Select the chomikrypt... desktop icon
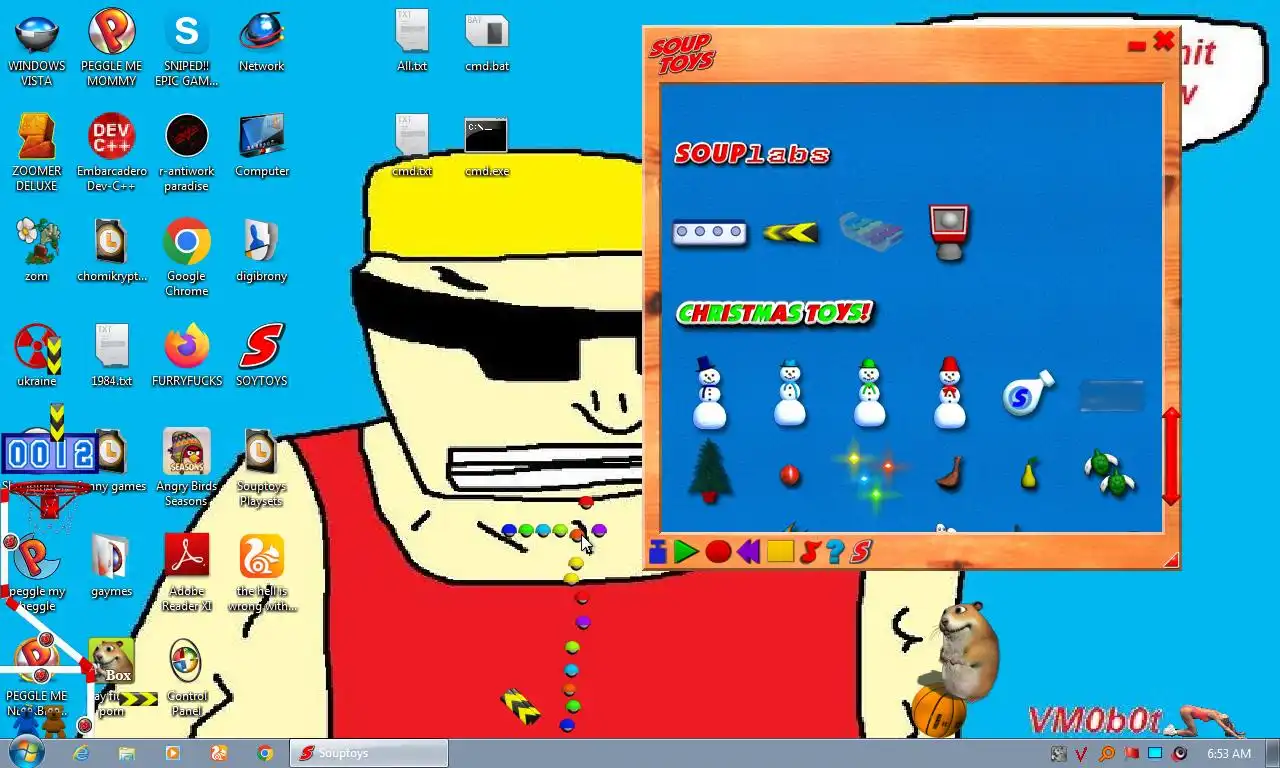Viewport: 1280px width, 768px height. click(x=111, y=252)
